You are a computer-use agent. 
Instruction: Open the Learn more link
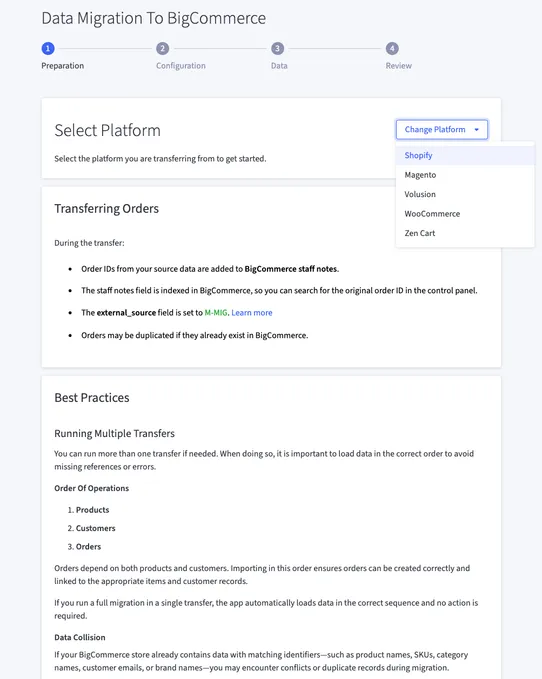tap(252, 313)
